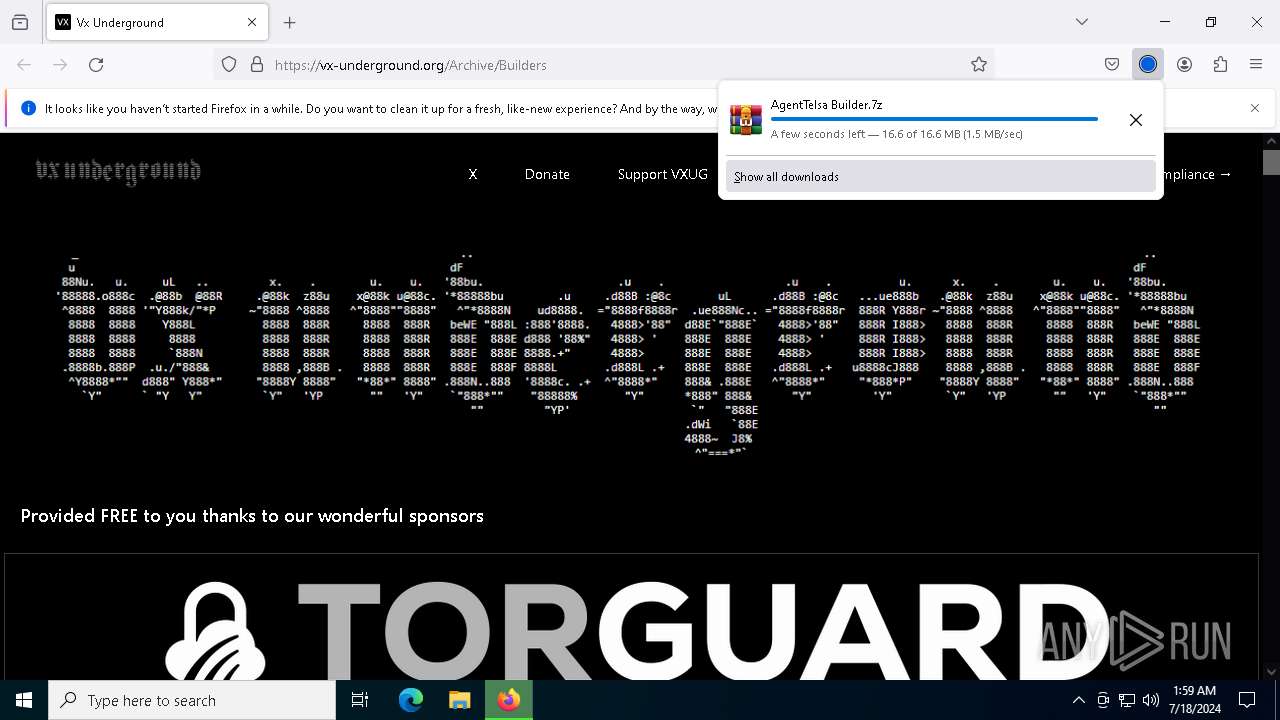Open File Explorer from taskbar

point(459,700)
